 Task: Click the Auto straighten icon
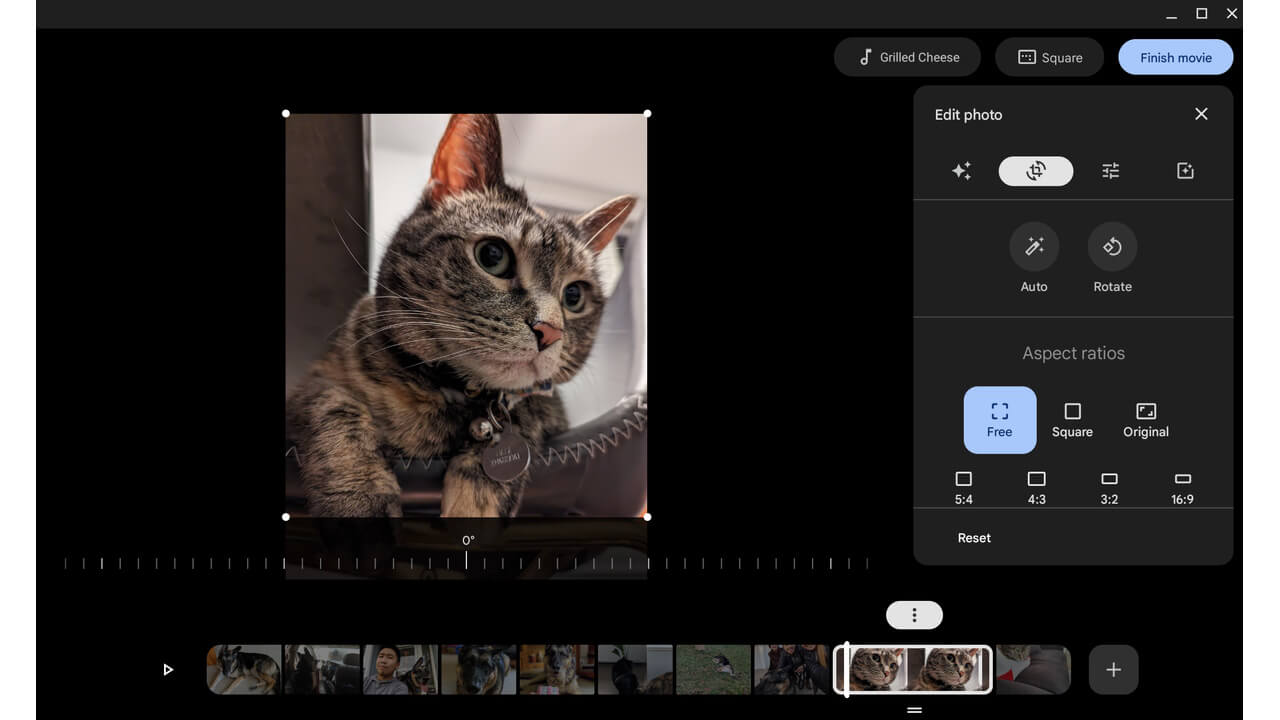click(1034, 247)
